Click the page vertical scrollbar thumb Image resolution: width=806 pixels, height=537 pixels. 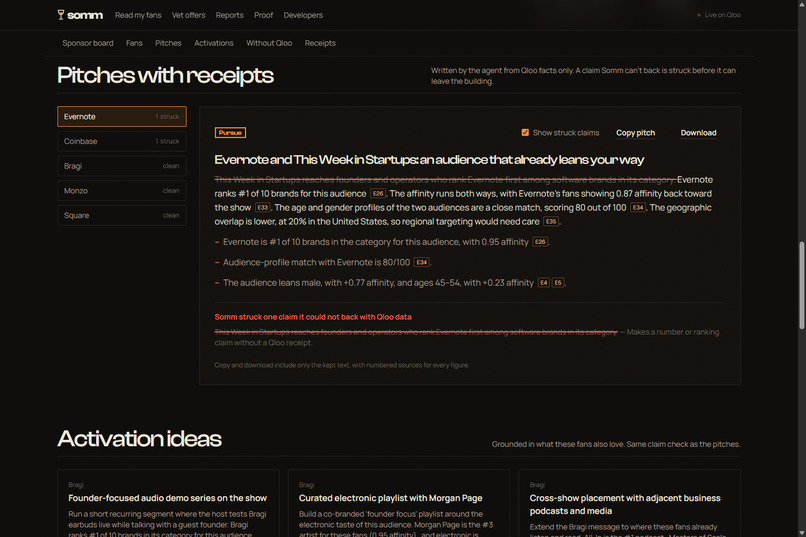click(801, 285)
